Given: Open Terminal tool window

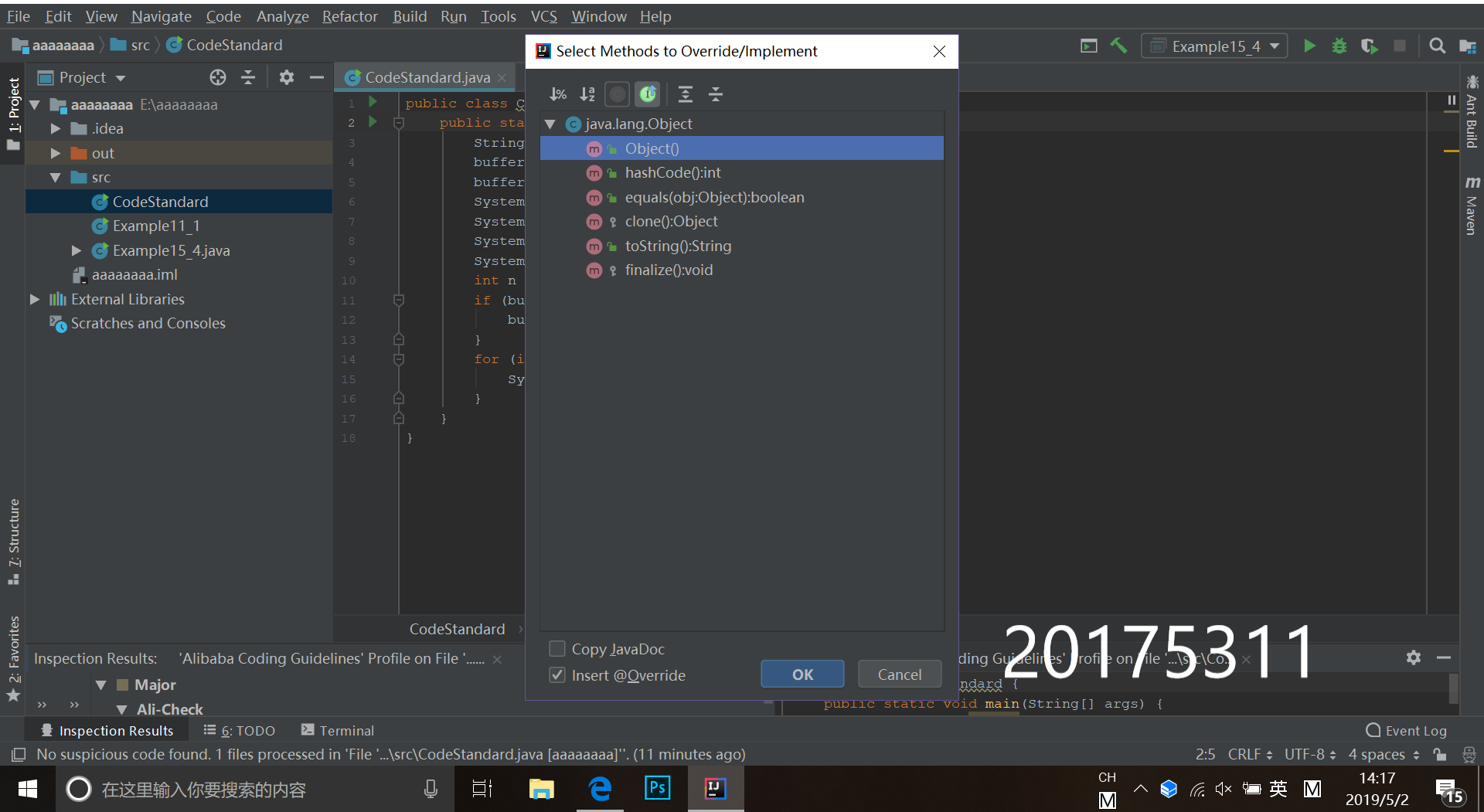Looking at the screenshot, I should [x=338, y=730].
